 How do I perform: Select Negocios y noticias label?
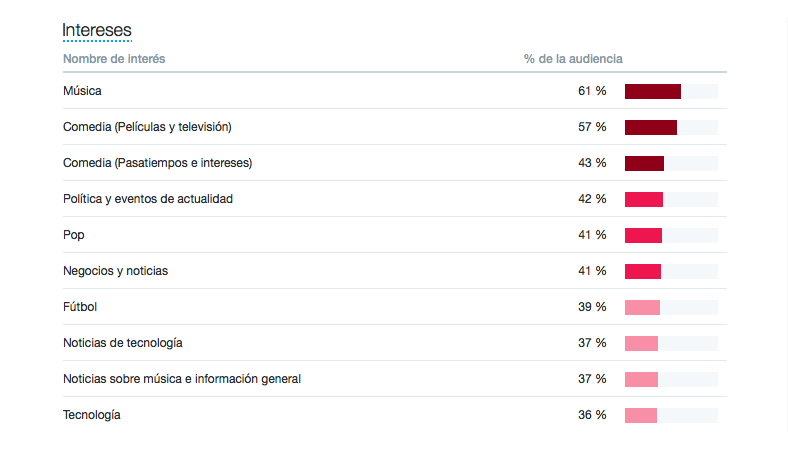pos(114,271)
